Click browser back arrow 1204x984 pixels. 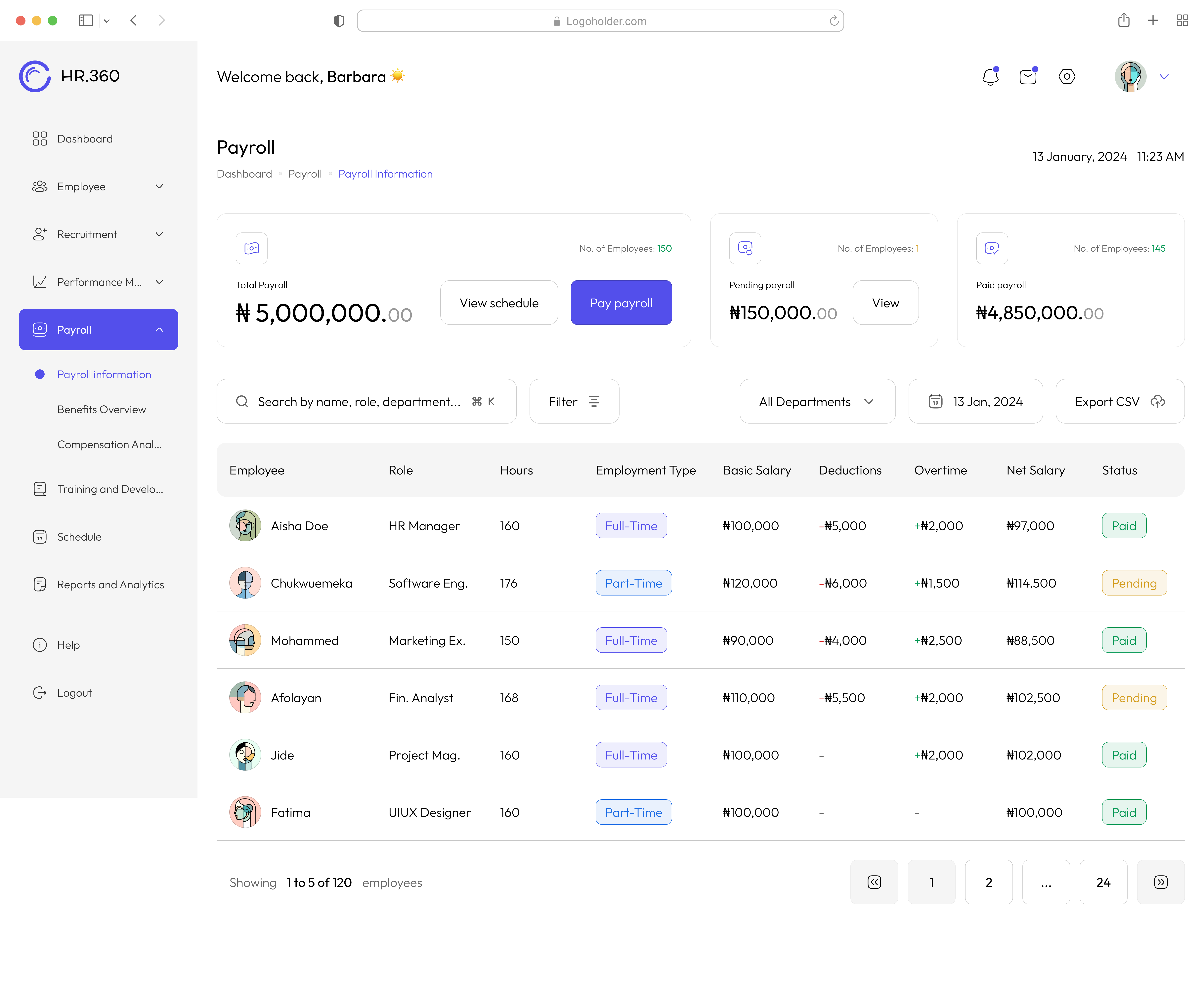[x=134, y=20]
